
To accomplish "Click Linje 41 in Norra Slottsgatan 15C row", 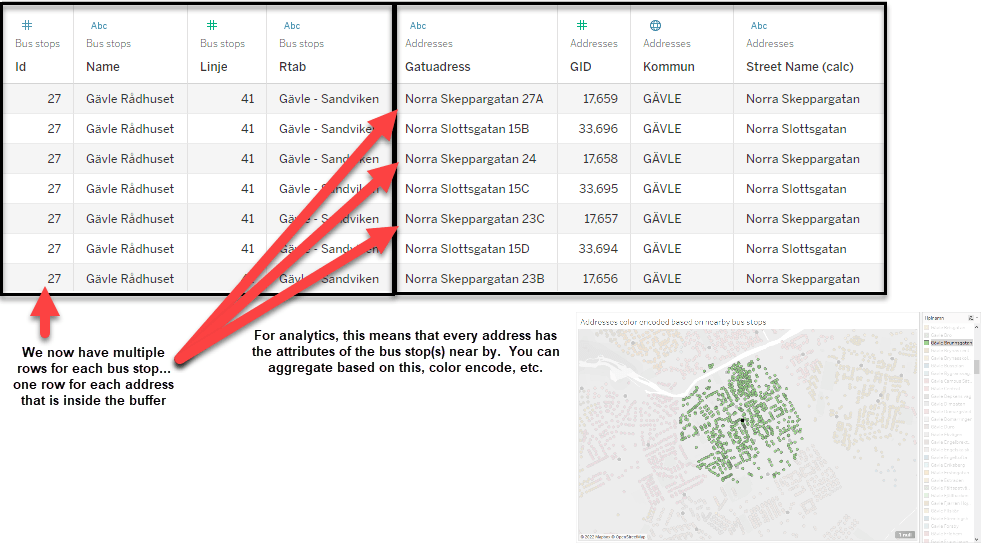I will (x=248, y=189).
